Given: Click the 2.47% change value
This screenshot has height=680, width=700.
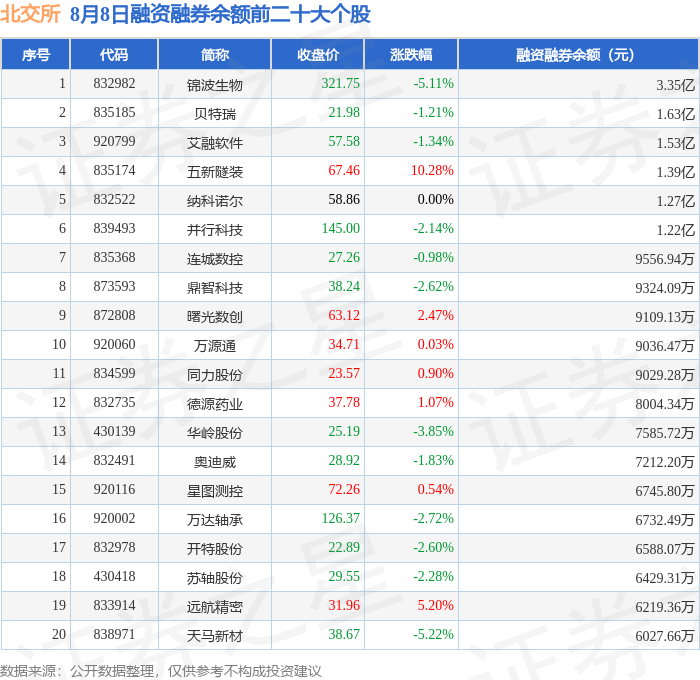Looking at the screenshot, I should click(x=435, y=316).
